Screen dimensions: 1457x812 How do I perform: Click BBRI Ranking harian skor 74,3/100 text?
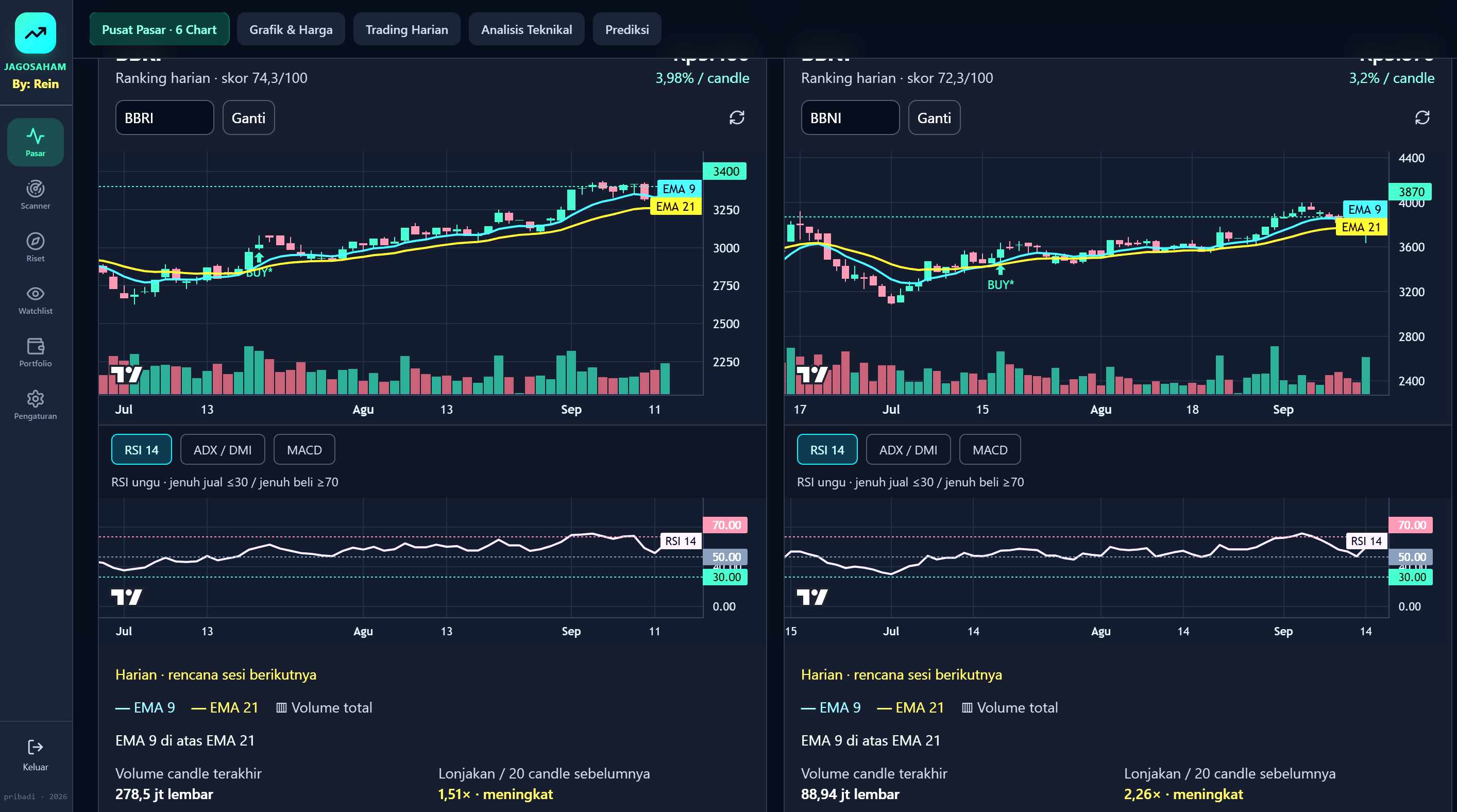coord(212,78)
